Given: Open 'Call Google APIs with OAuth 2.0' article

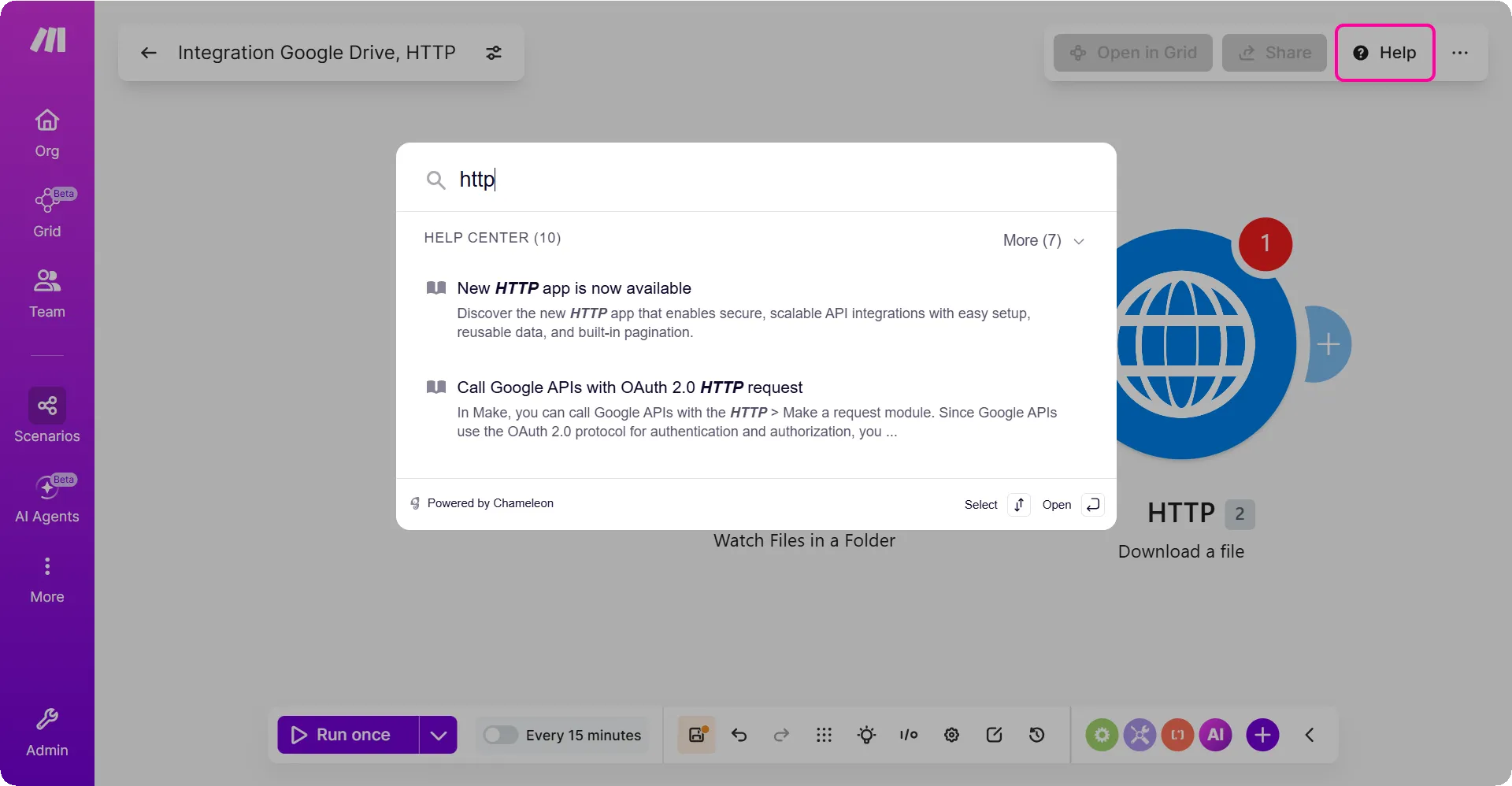Looking at the screenshot, I should point(756,409).
